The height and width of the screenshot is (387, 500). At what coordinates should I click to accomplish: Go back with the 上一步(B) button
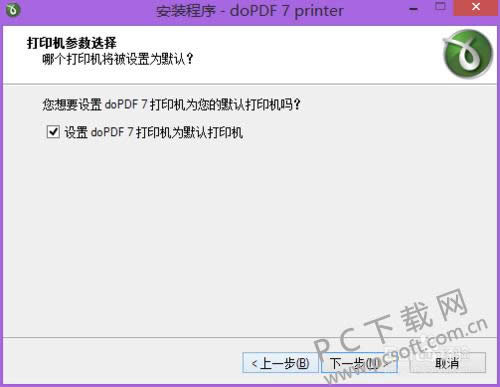coord(280,363)
